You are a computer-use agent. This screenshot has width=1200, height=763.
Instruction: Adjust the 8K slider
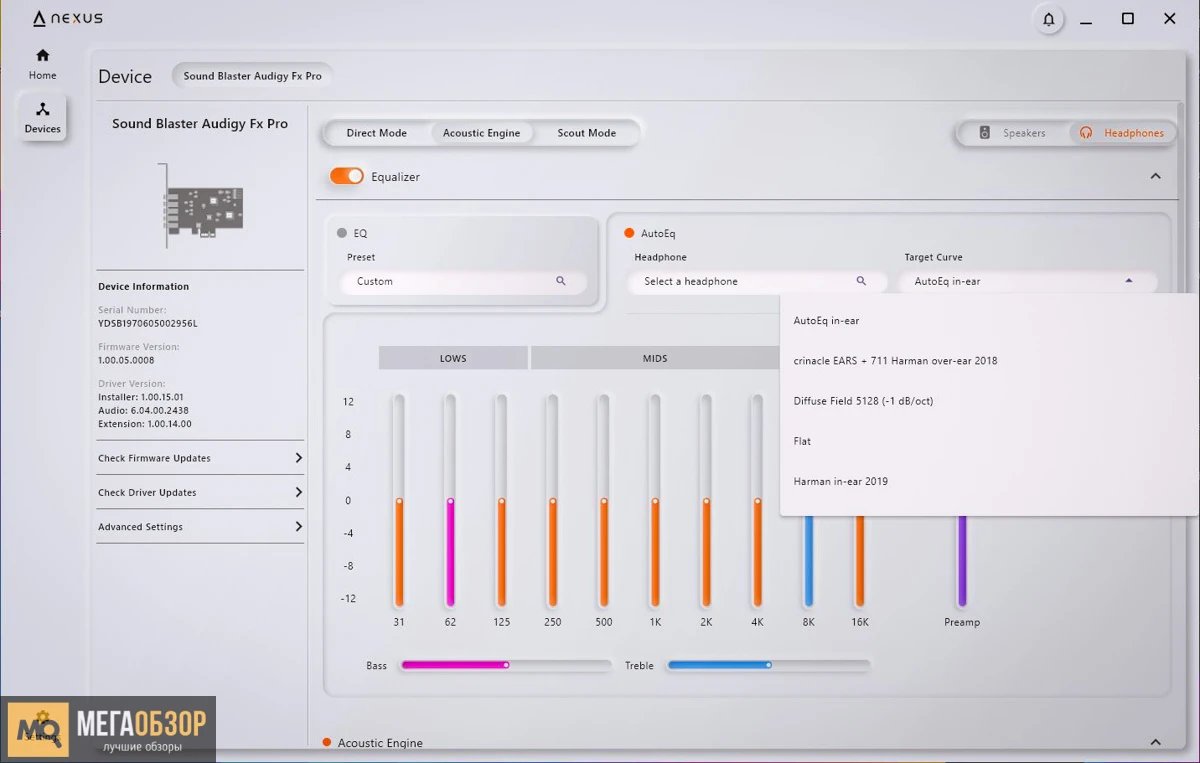click(x=809, y=560)
